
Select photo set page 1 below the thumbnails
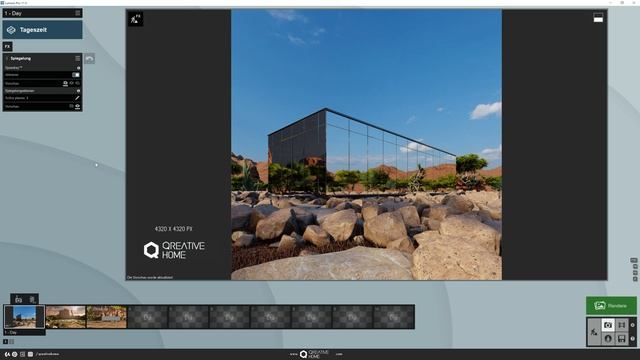[5, 342]
